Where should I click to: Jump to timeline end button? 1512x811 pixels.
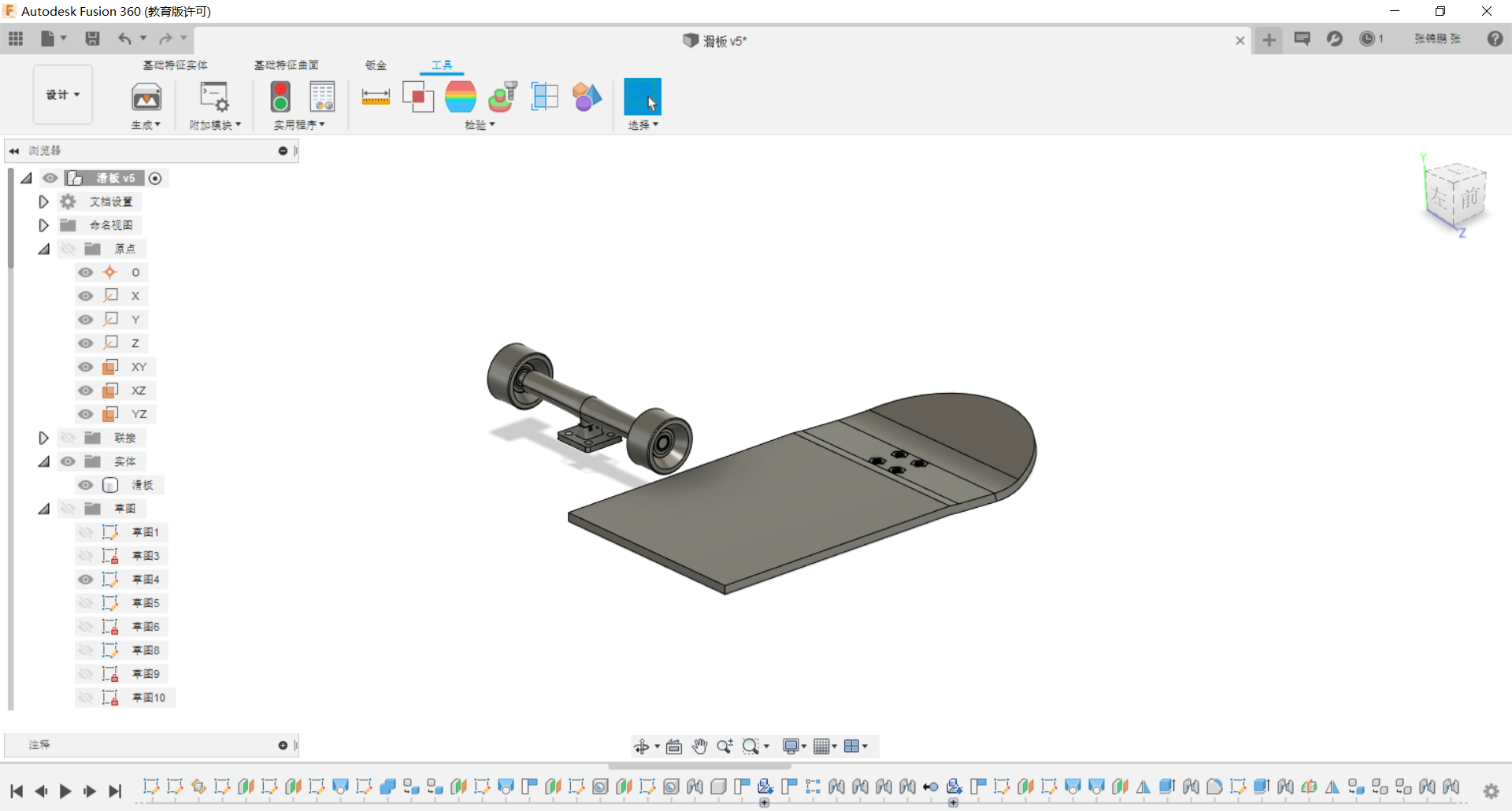click(x=115, y=791)
